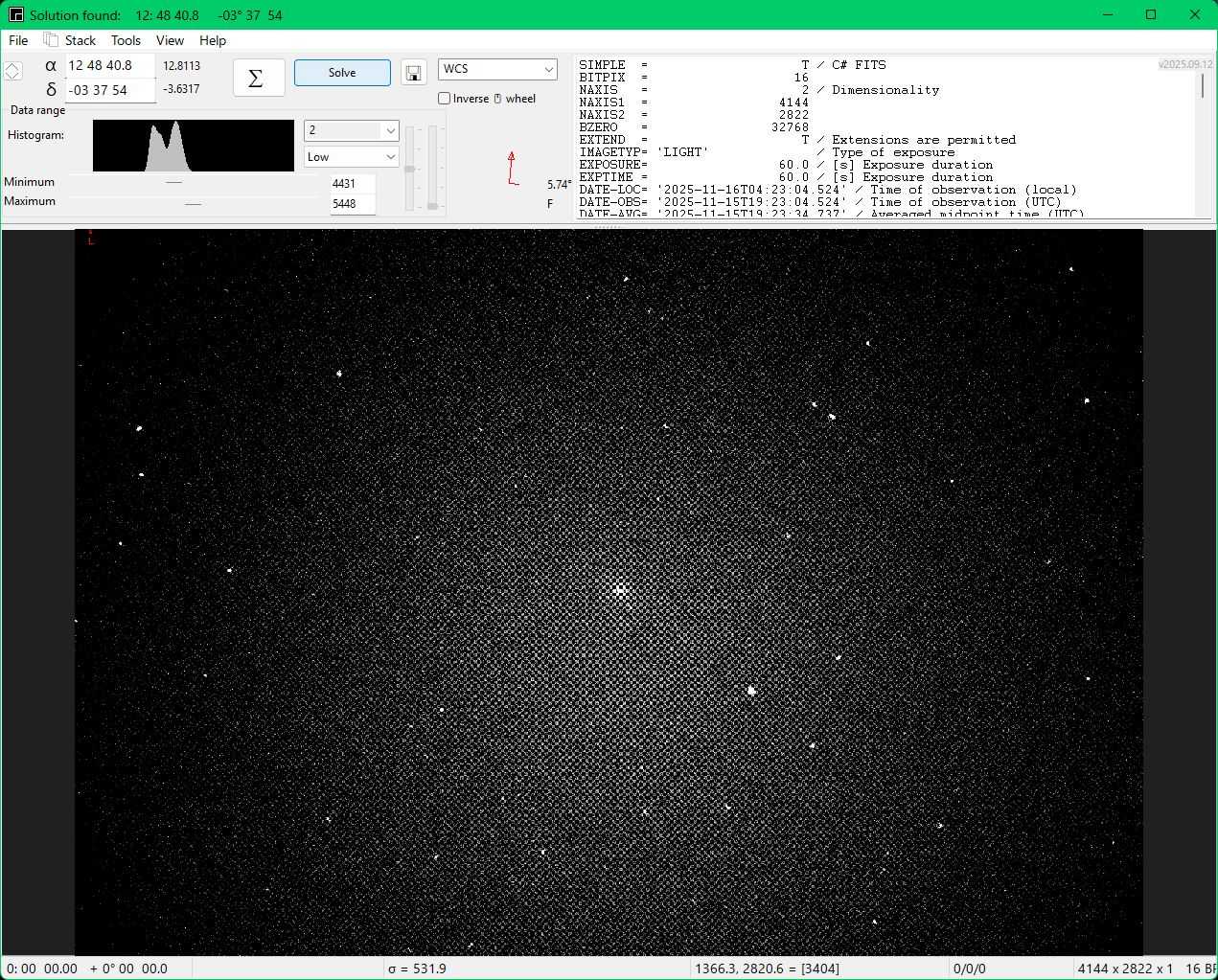1218x980 pixels.
Task: Maximize the ASTAP window
Action: click(x=1151, y=14)
